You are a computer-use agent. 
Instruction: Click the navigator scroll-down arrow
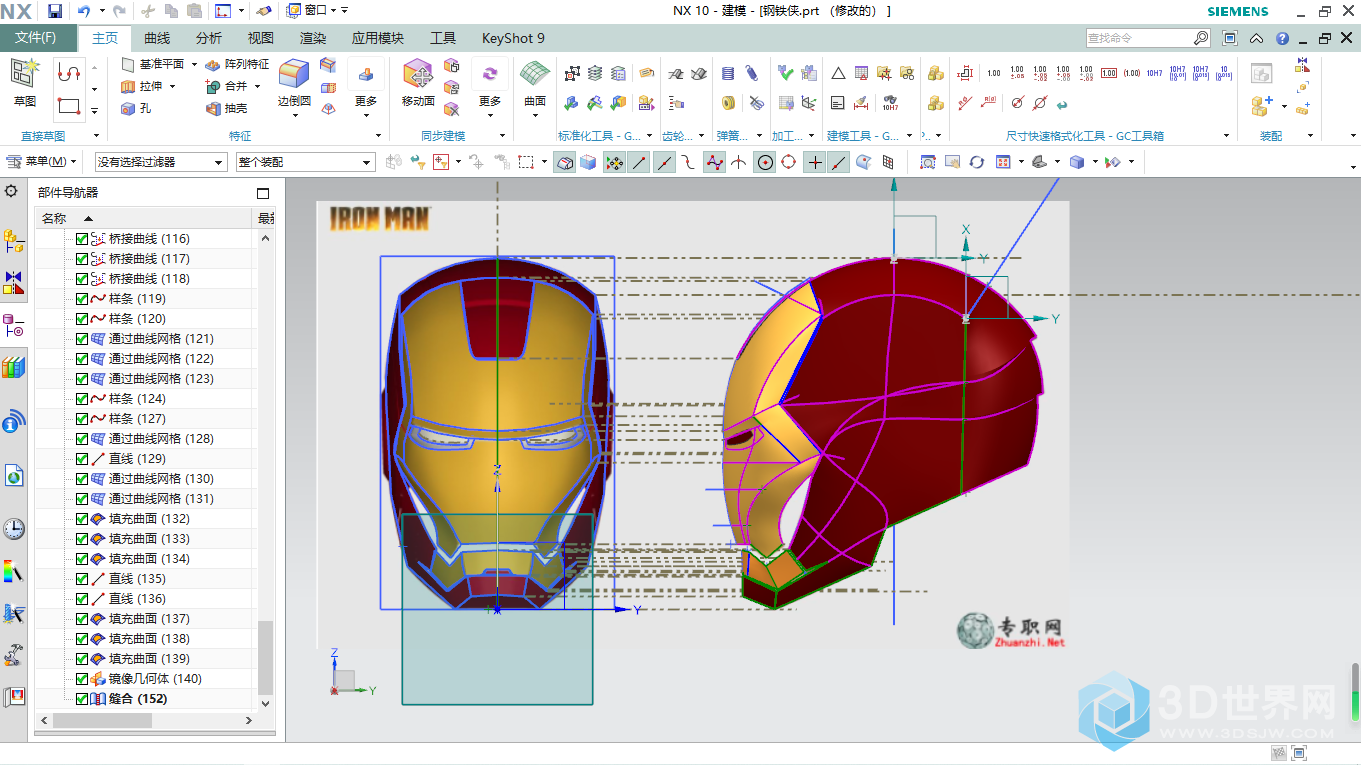pyautogui.click(x=265, y=704)
